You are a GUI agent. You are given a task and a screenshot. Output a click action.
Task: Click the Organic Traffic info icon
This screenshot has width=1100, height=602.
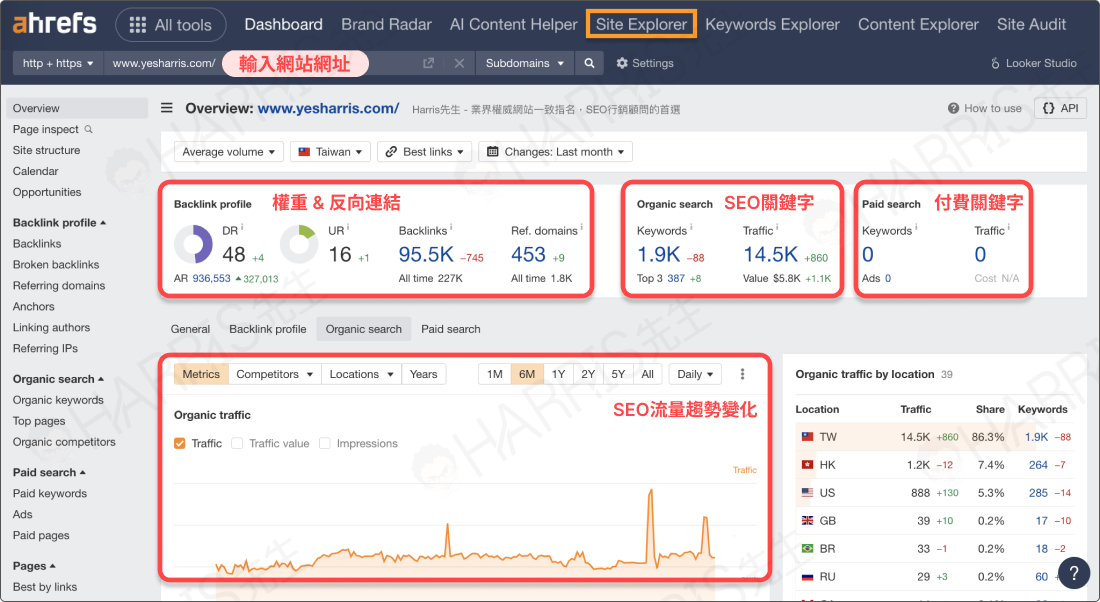tap(777, 227)
